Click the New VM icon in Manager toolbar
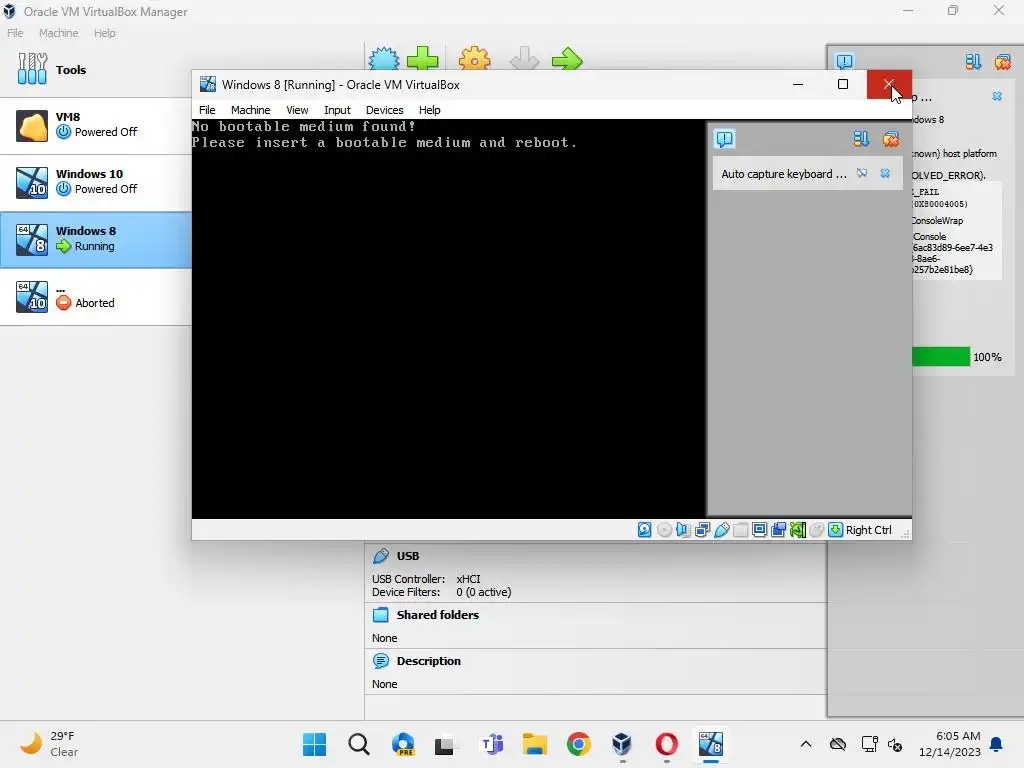Screen dimensions: 1024x768 [384, 58]
